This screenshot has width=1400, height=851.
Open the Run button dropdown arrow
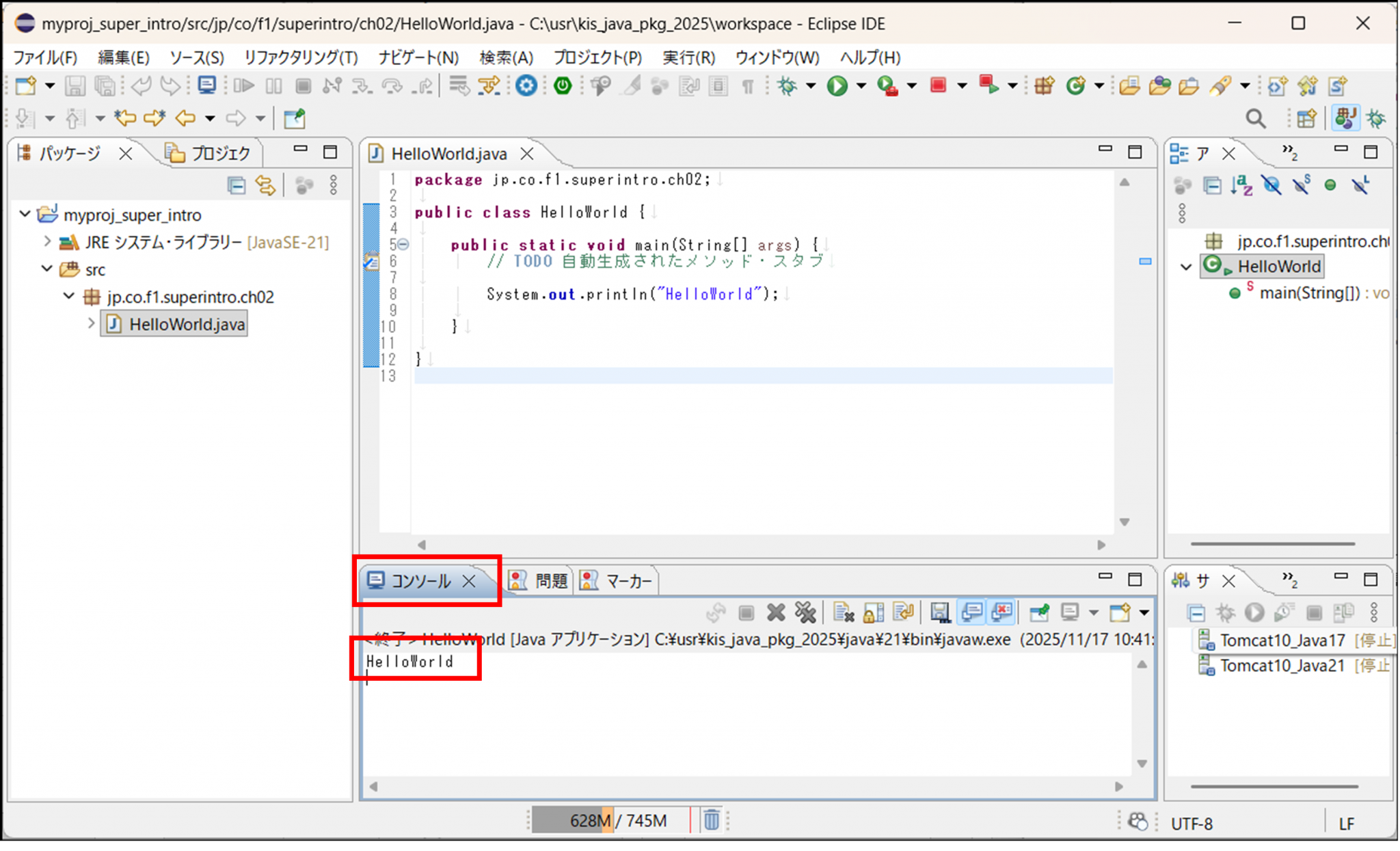tap(861, 86)
